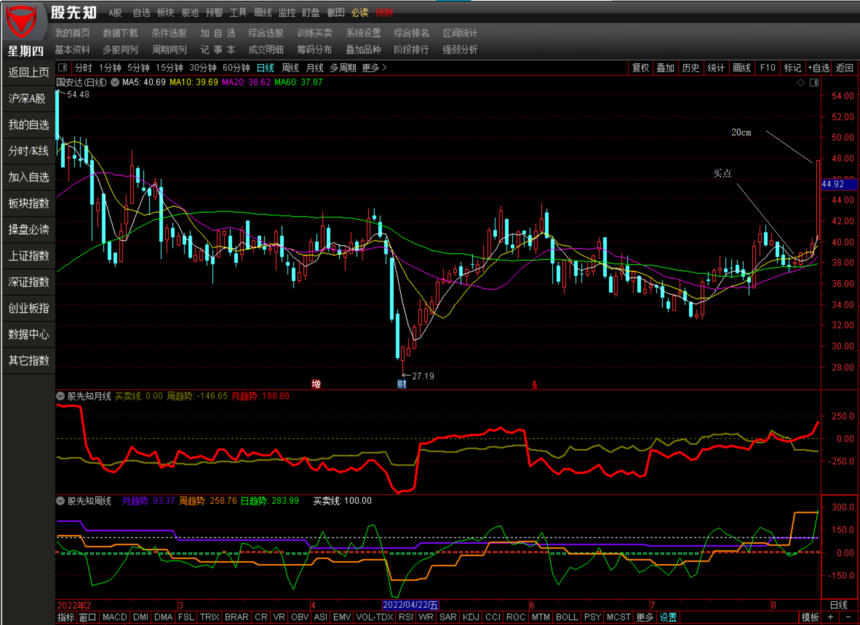
Task: Toggle the left panel icon beside 分时
Action: tap(63, 67)
